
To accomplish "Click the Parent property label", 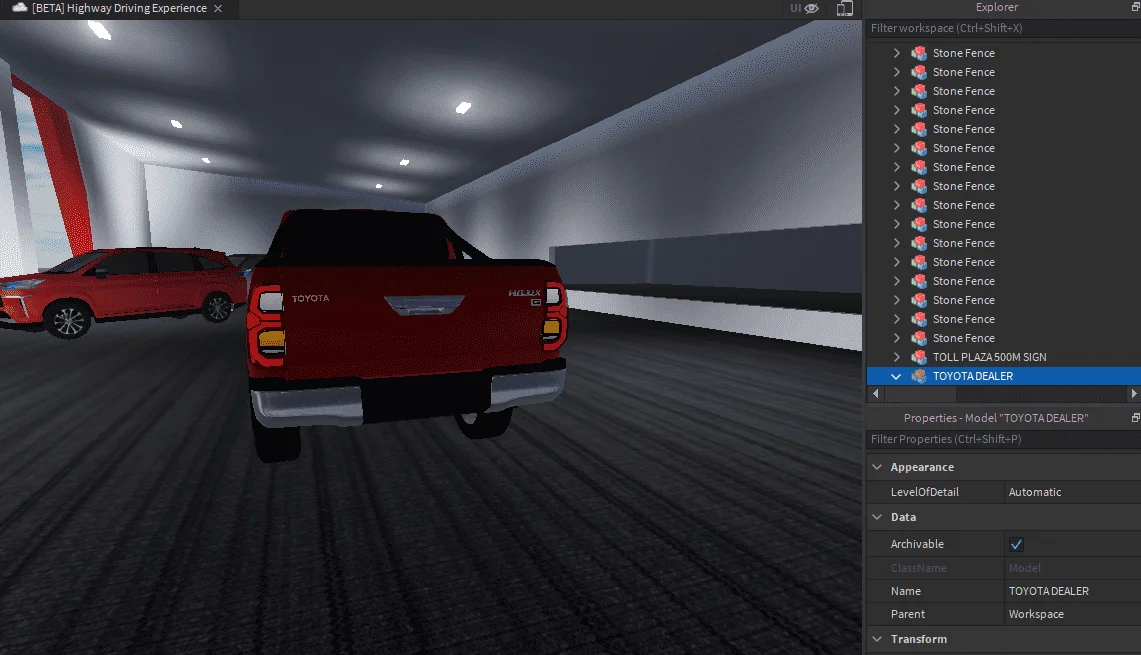I will point(907,614).
